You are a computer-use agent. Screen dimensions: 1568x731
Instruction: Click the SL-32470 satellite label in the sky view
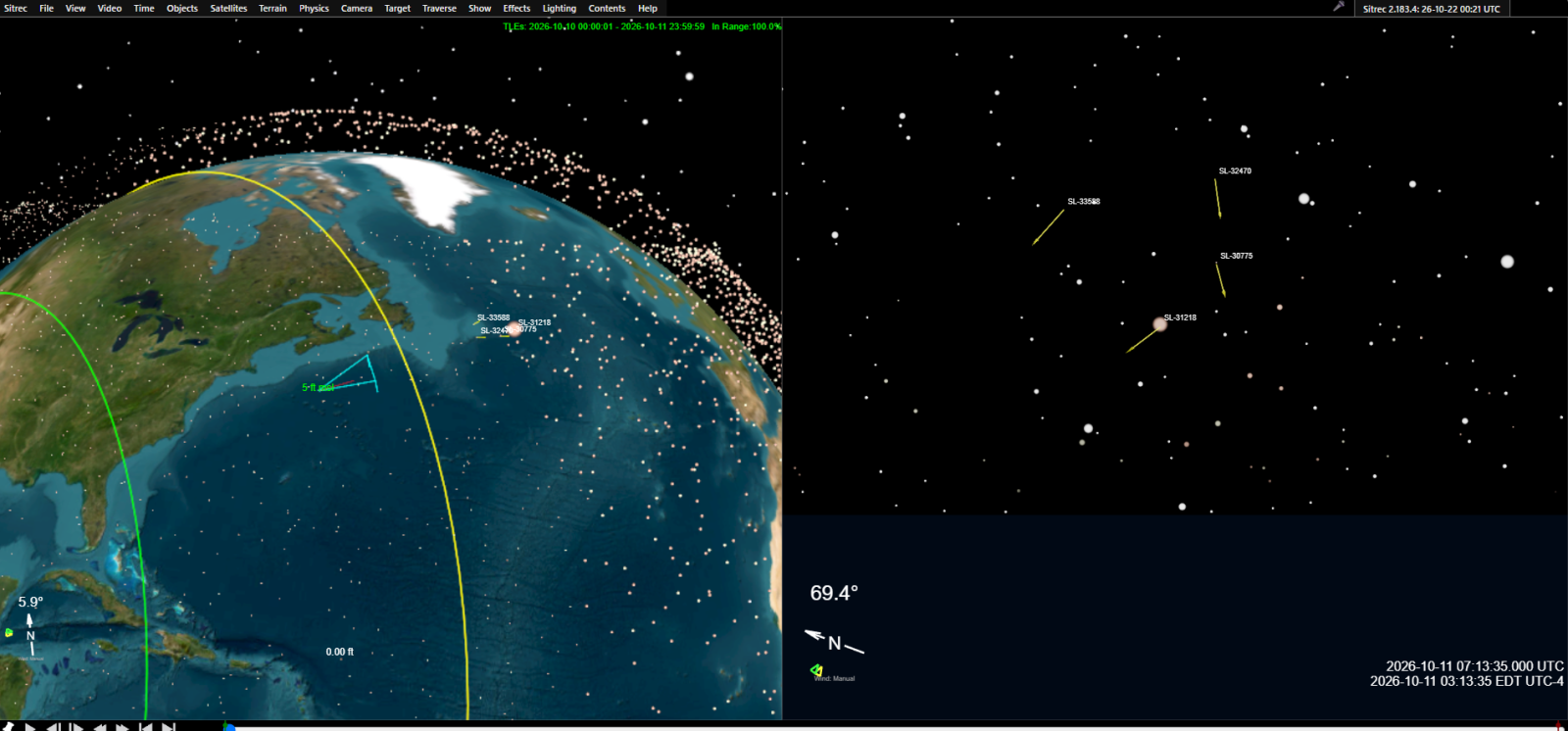[x=1235, y=171]
